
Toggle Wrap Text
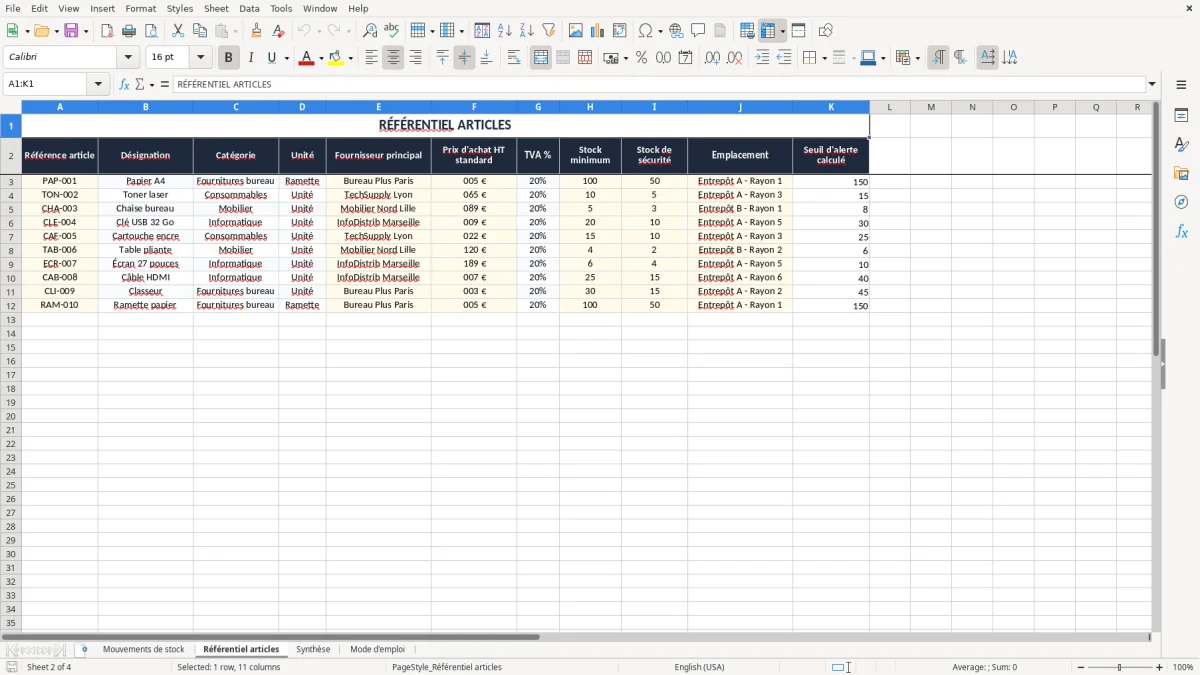pos(514,58)
